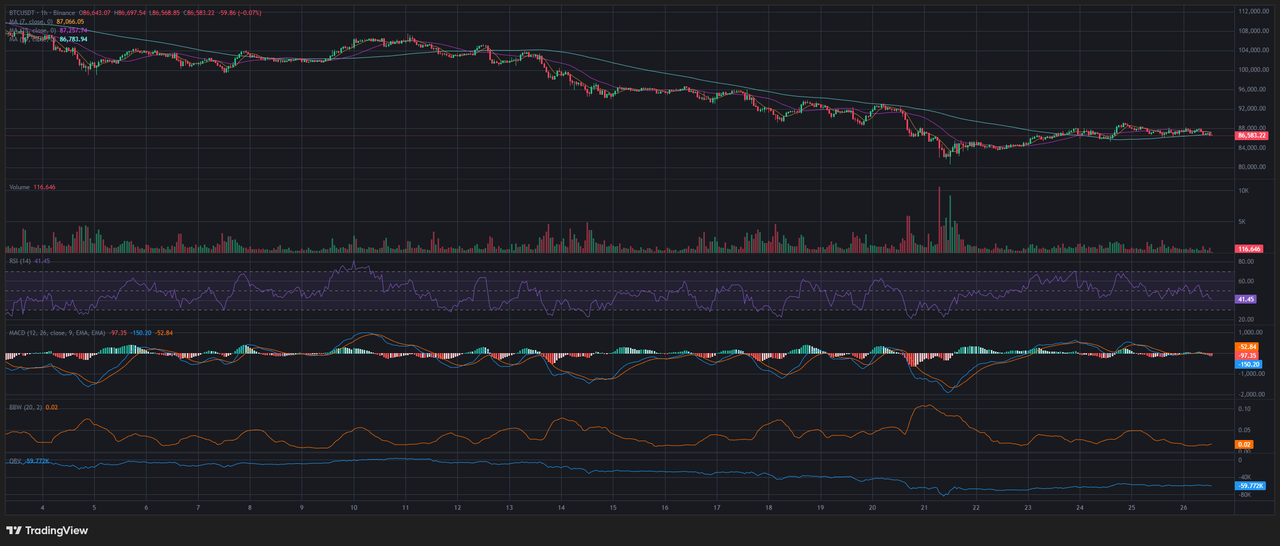Click date label 21 on time axis
This screenshot has height=546, width=1280.
pyautogui.click(x=924, y=508)
